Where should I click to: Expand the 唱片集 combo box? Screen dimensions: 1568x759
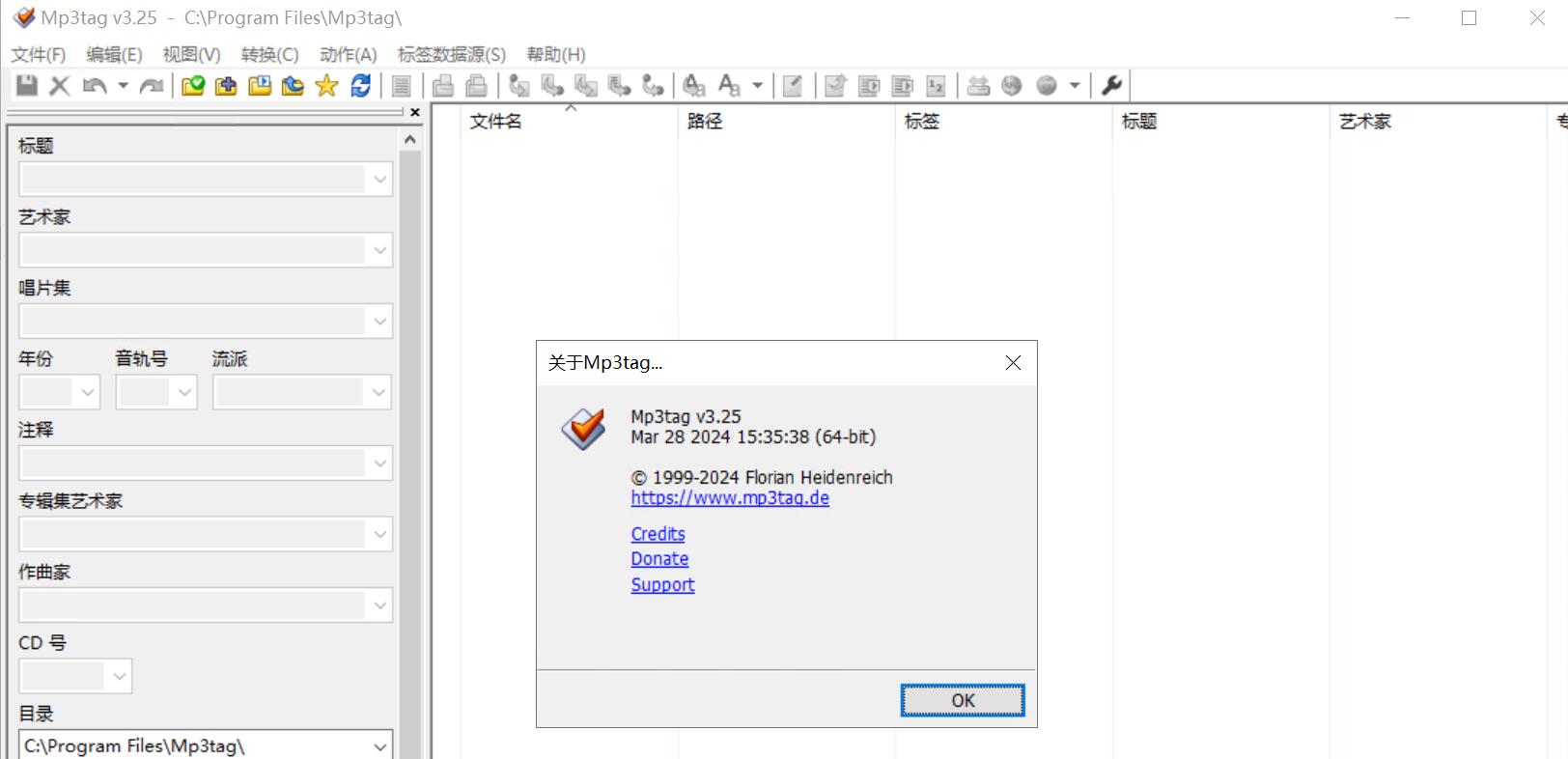379,322
